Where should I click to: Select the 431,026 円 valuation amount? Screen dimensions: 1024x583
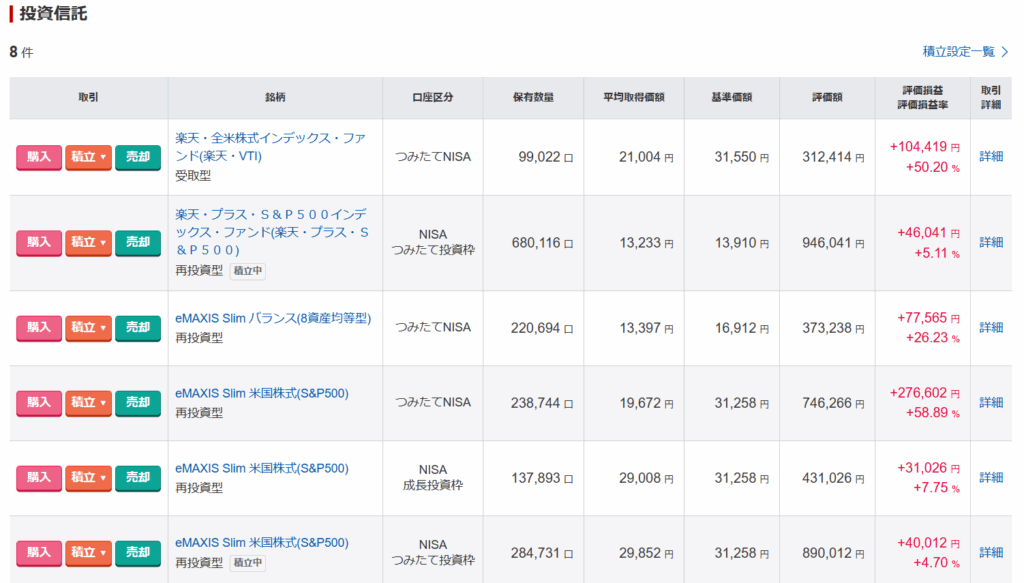(833, 478)
